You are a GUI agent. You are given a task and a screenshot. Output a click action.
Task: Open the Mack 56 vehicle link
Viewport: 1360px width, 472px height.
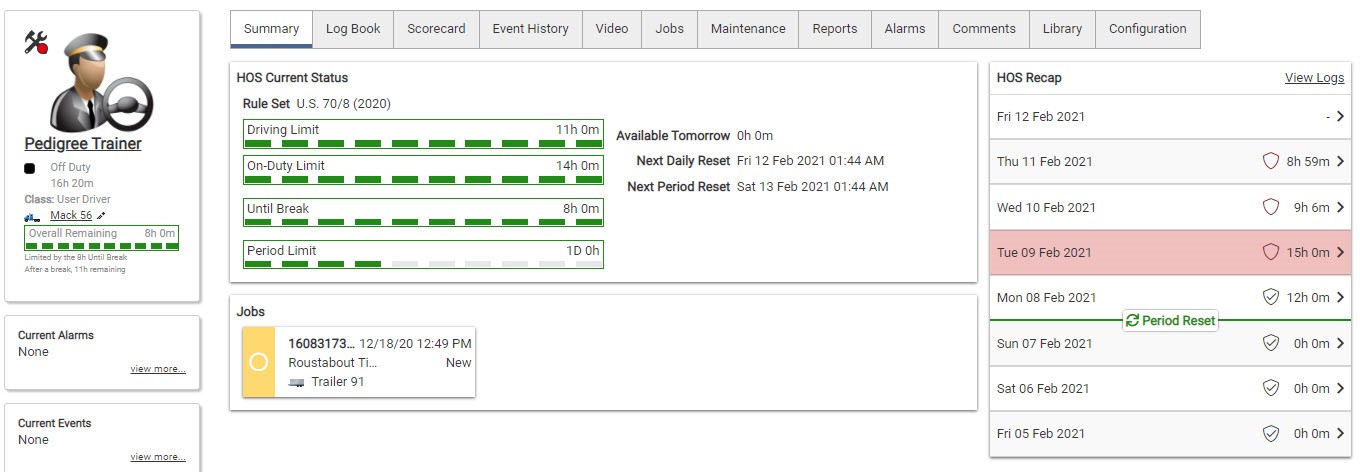(x=71, y=216)
